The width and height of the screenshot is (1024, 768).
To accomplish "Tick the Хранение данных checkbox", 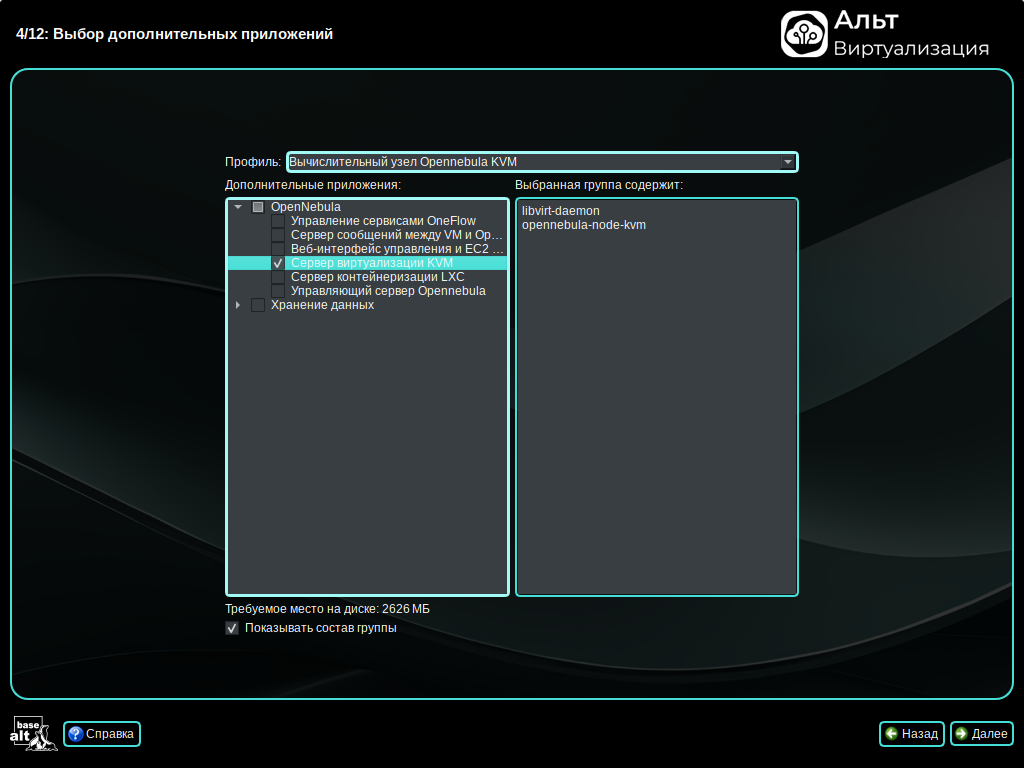I will point(258,305).
